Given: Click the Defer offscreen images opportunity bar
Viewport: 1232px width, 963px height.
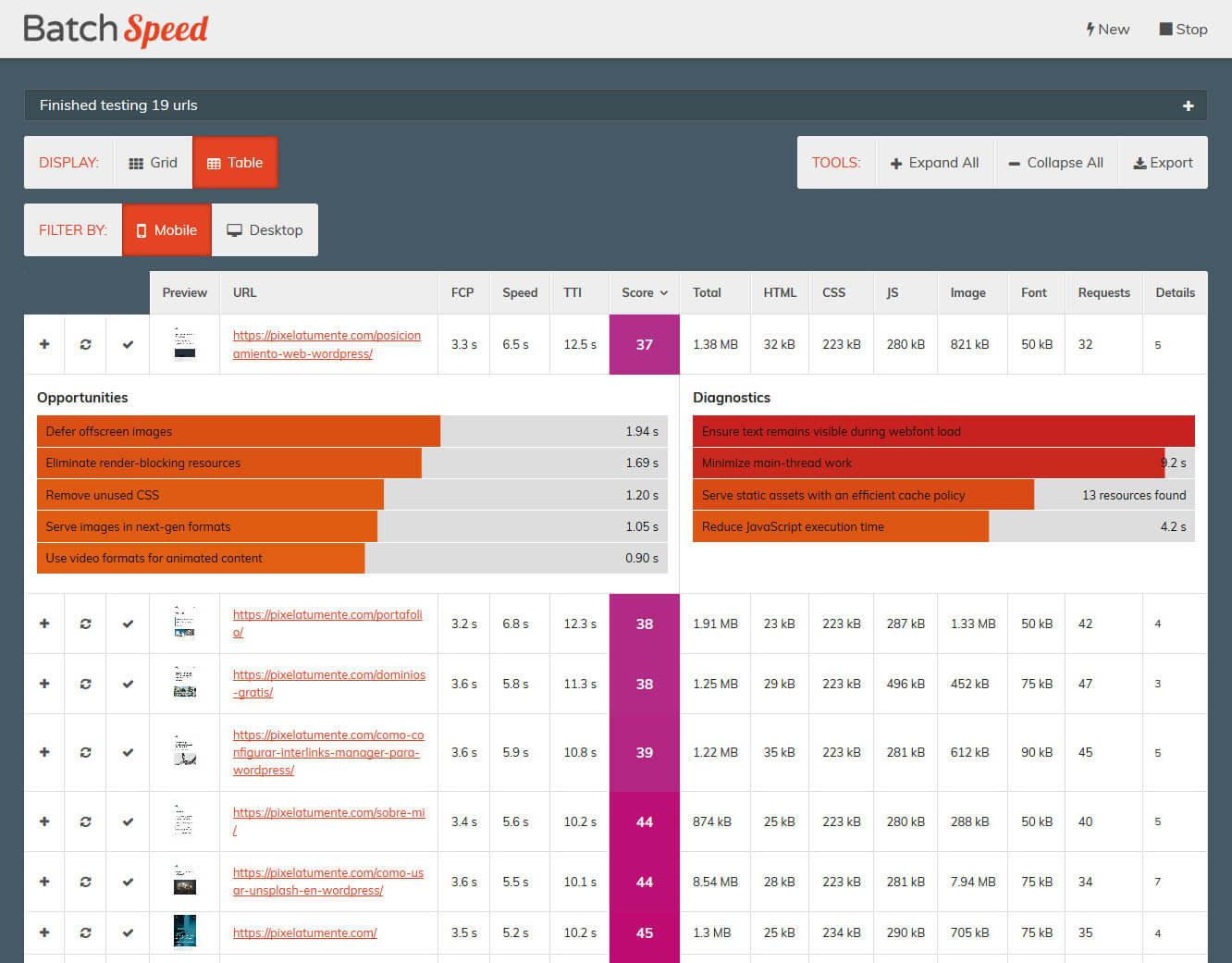Looking at the screenshot, I should tap(352, 431).
